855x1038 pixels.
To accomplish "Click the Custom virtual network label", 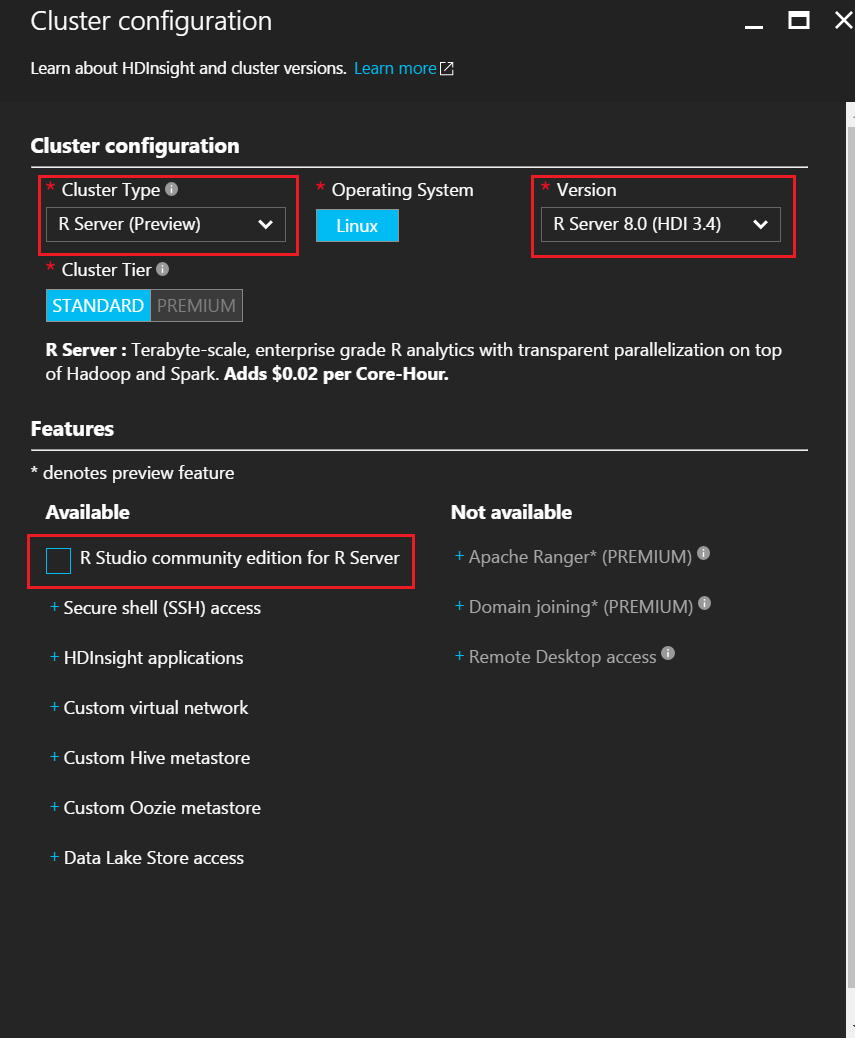I will pos(156,708).
